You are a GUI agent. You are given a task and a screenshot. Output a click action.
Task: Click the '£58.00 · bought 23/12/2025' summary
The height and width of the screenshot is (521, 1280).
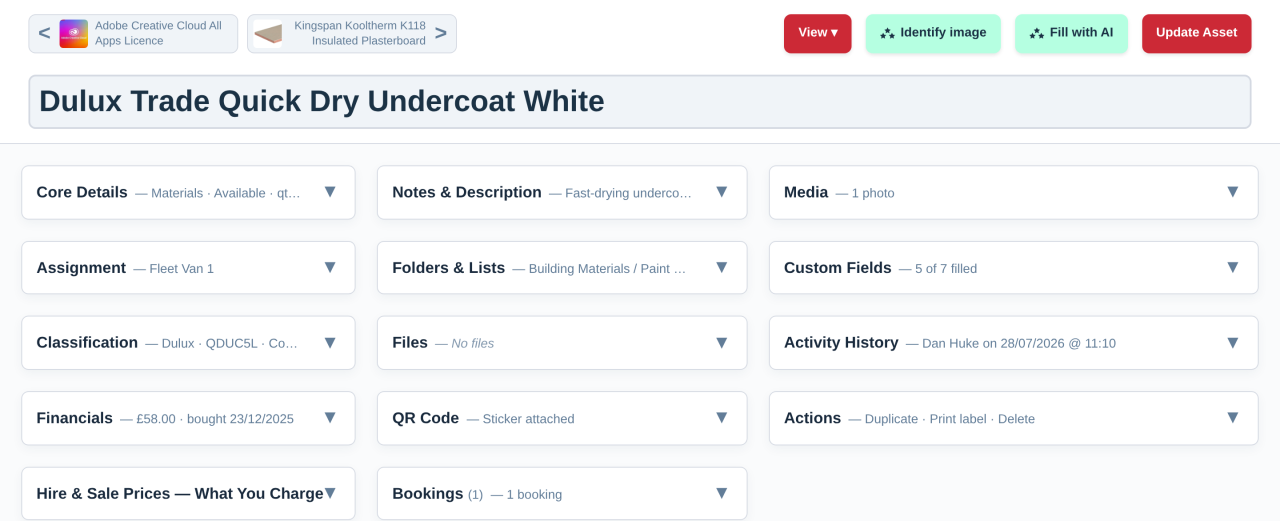point(215,419)
